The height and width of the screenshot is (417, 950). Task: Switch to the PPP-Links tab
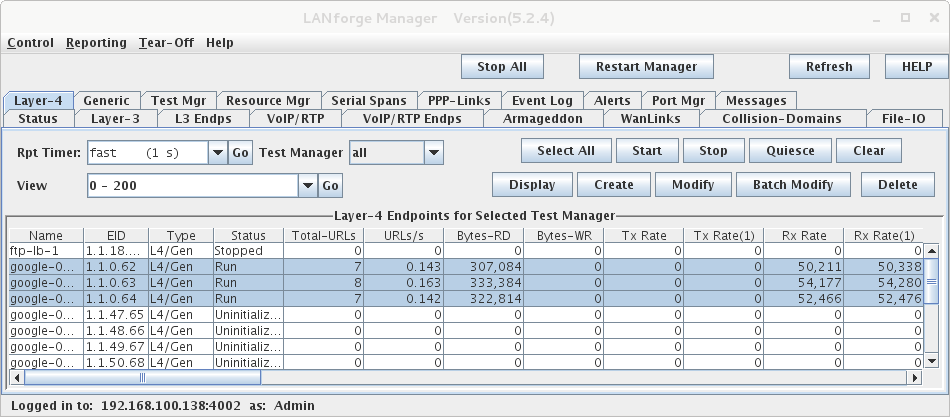459,101
